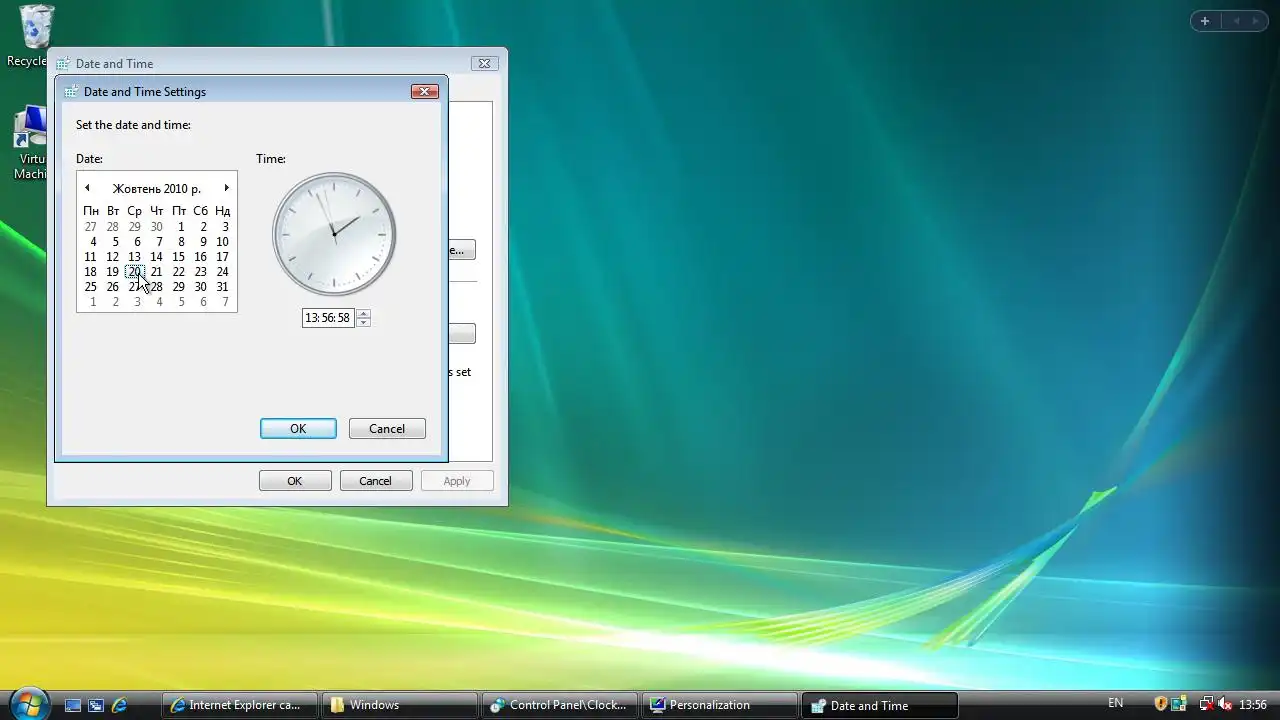The width and height of the screenshot is (1280, 720).
Task: Click the muted volume tray icon
Action: point(1225,704)
